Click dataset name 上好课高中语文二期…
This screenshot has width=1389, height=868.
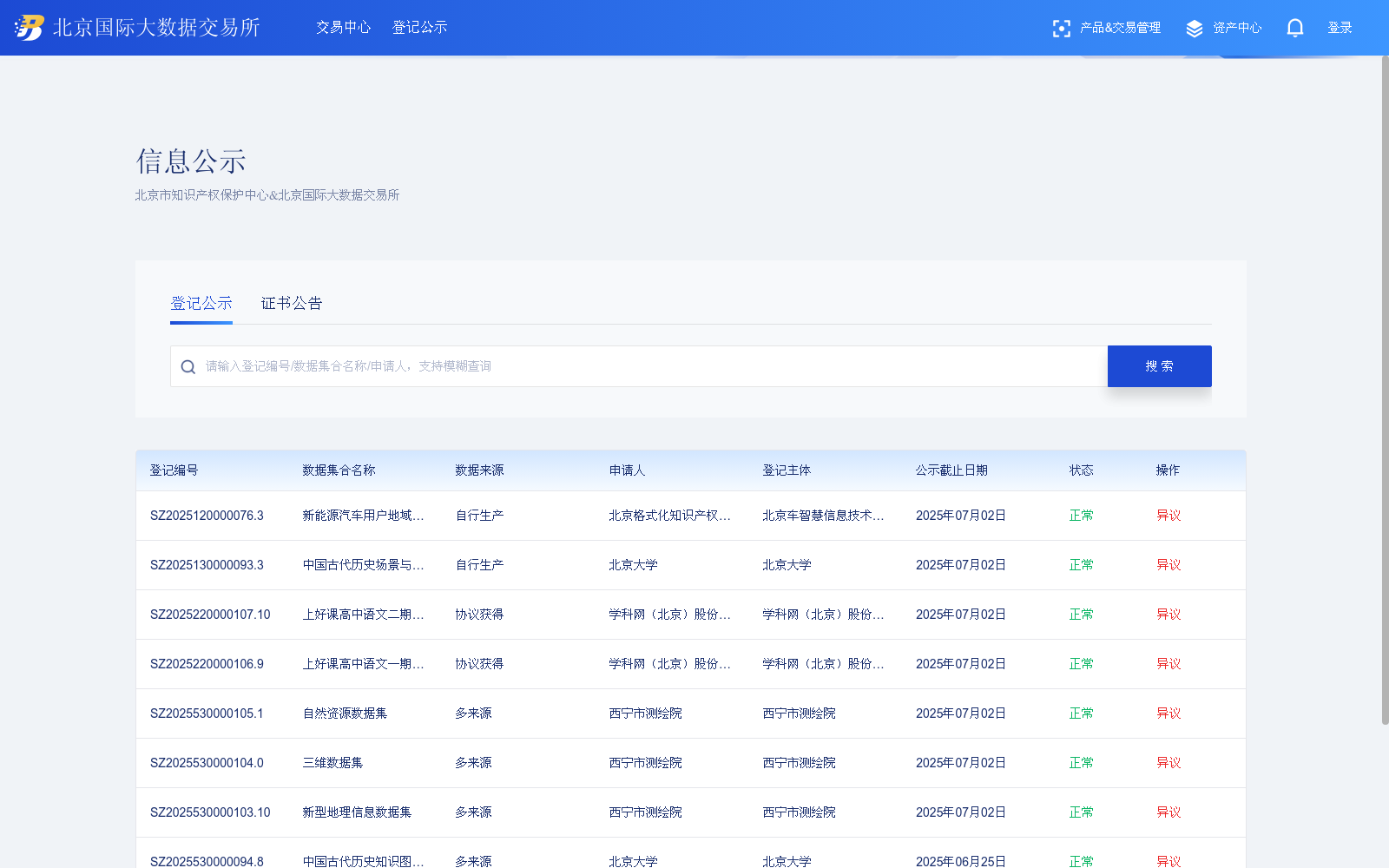[x=363, y=615]
